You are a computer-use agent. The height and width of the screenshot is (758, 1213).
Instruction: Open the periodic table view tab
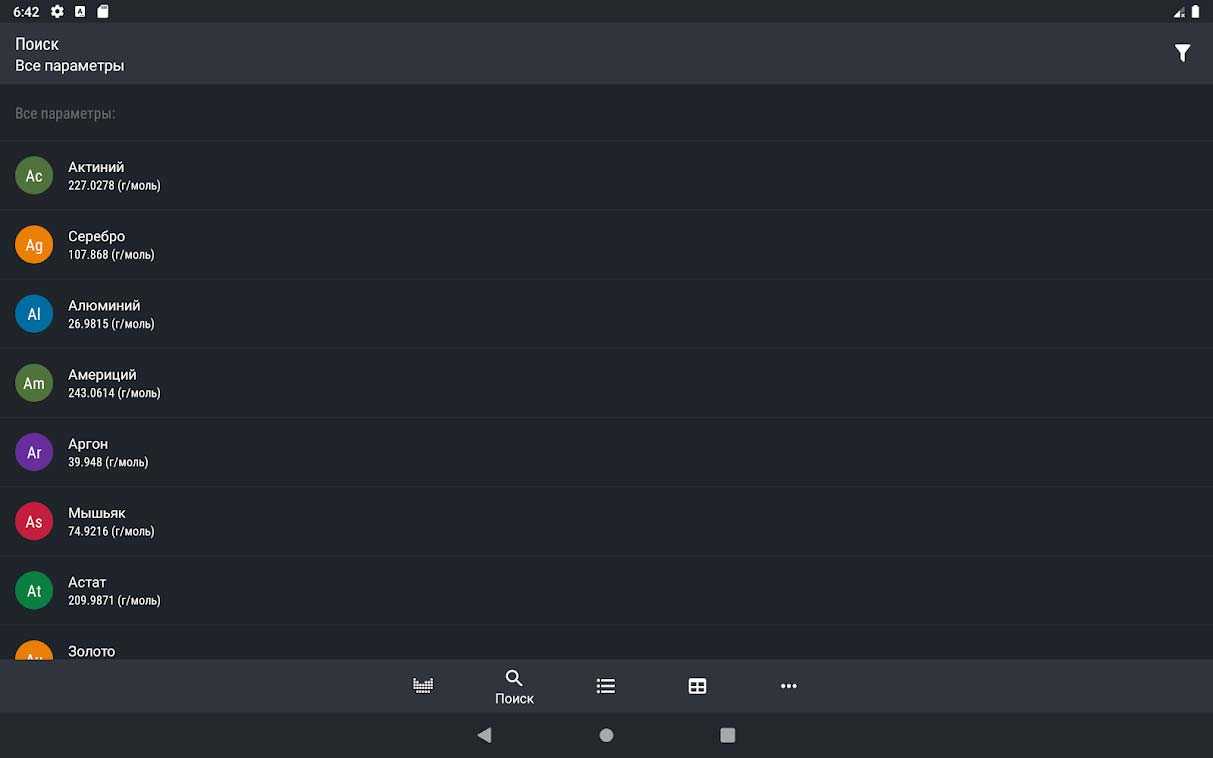(x=423, y=686)
